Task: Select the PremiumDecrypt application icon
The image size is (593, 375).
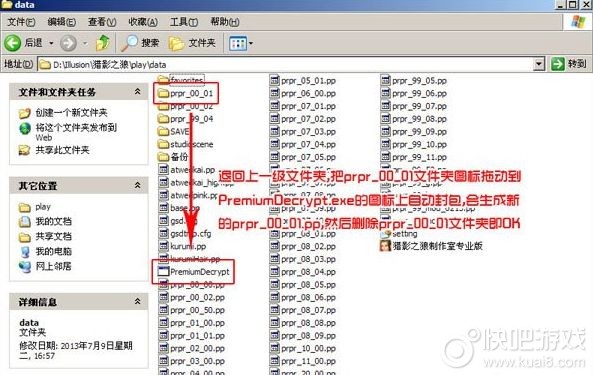Action: pyautogui.click(x=163, y=271)
